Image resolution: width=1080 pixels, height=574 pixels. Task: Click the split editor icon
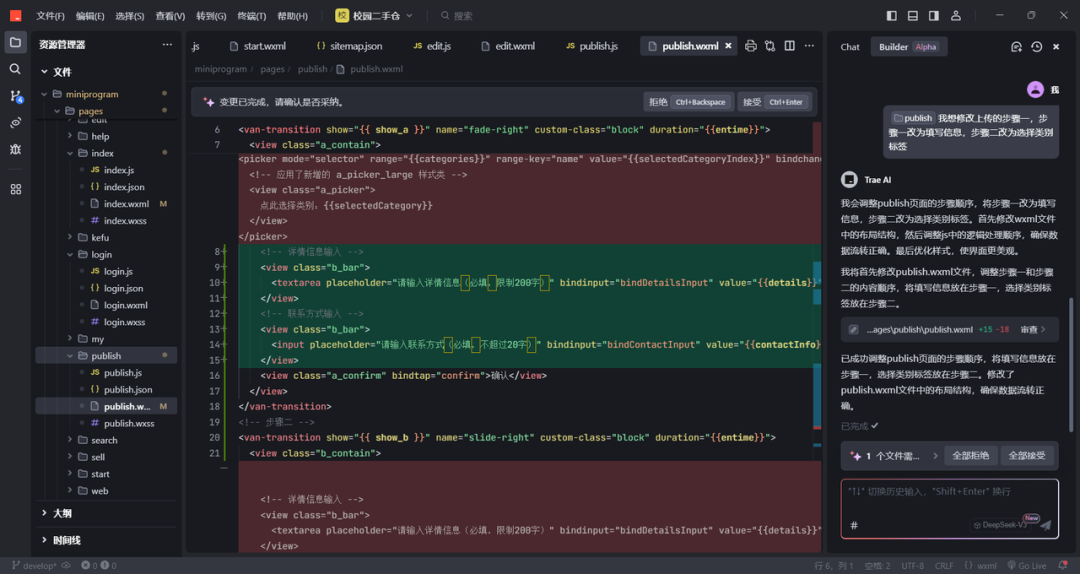click(x=789, y=46)
